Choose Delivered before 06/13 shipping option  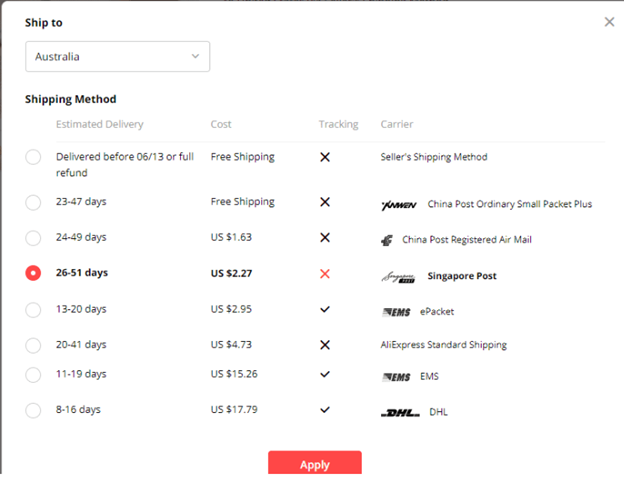(33, 157)
